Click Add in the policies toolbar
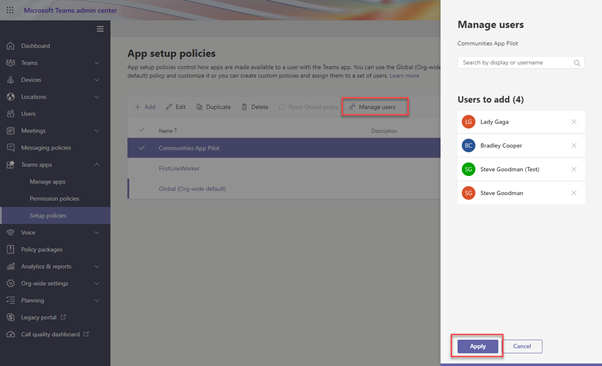Screen dimensions: 602x366 (x=145, y=107)
